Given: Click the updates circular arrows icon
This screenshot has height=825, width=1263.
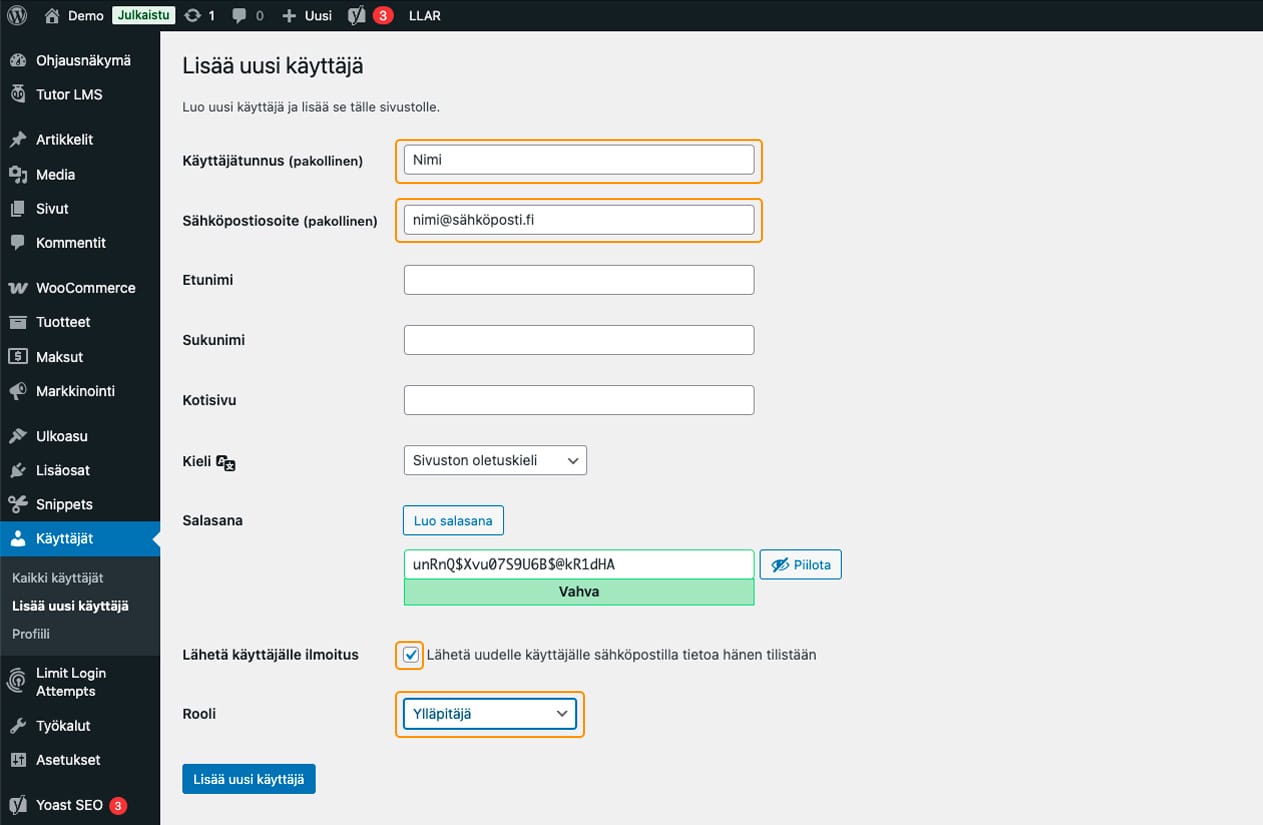Looking at the screenshot, I should pyautogui.click(x=192, y=16).
